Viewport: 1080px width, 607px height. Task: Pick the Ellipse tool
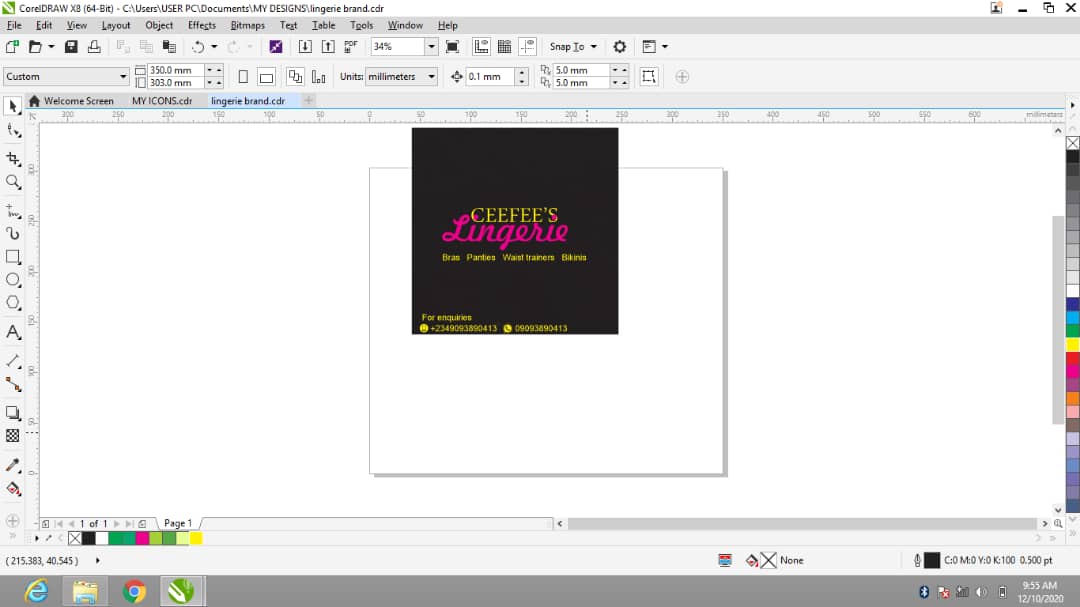13,280
